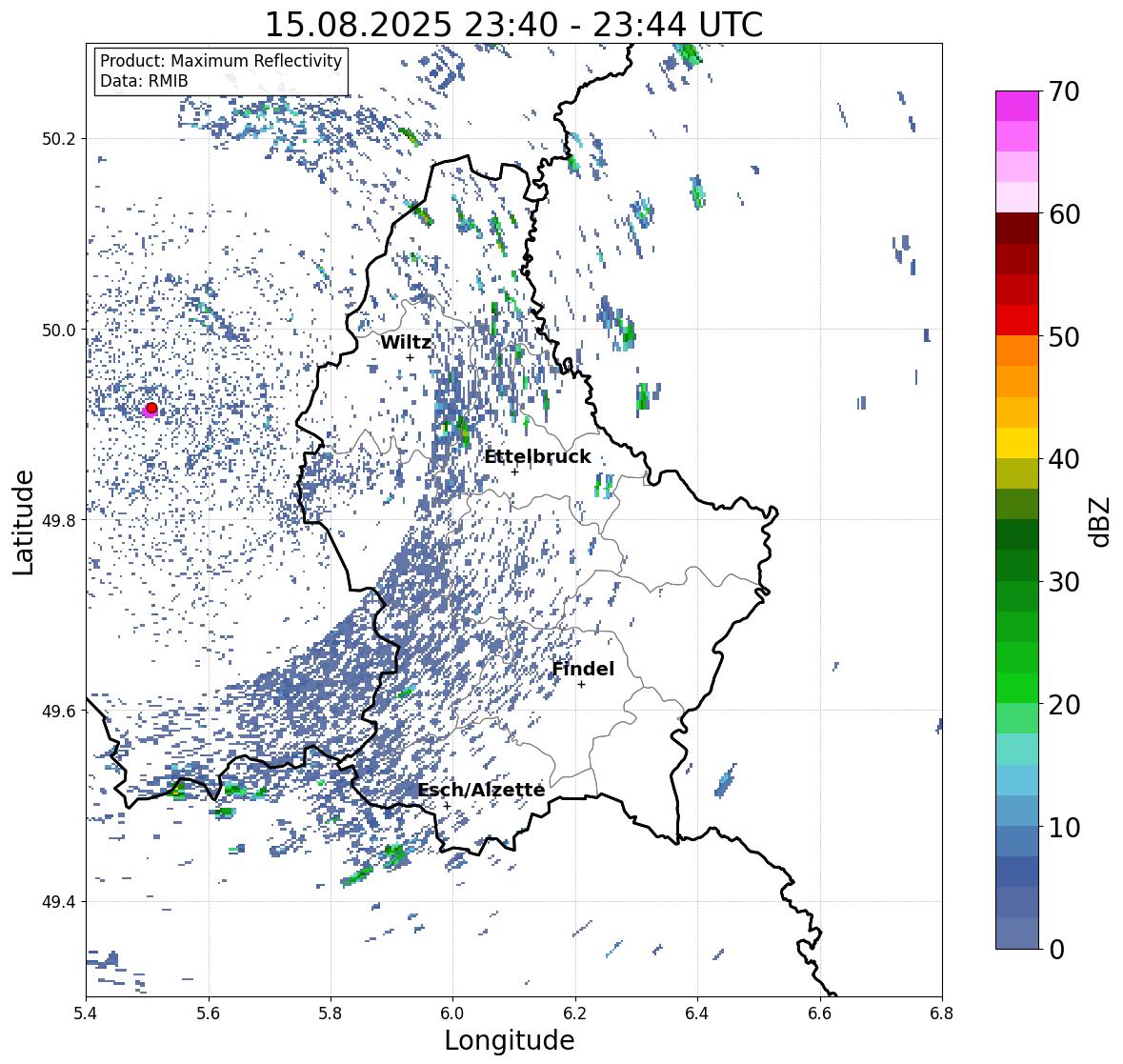This screenshot has width=1123, height=1064.
Task: Click the Longitude axis label
Action: (x=510, y=1040)
